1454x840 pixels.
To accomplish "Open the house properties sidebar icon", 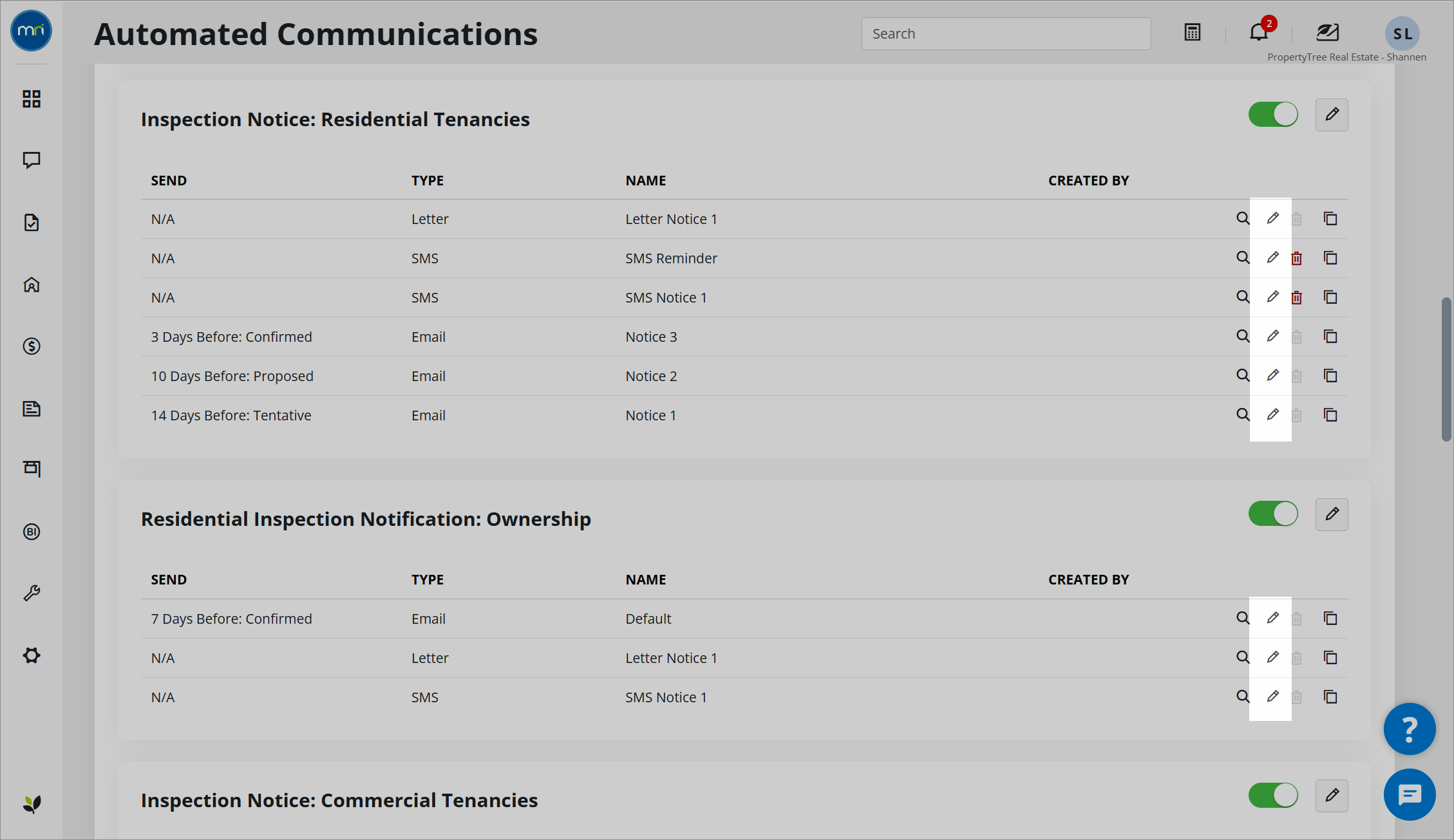I will tap(32, 285).
